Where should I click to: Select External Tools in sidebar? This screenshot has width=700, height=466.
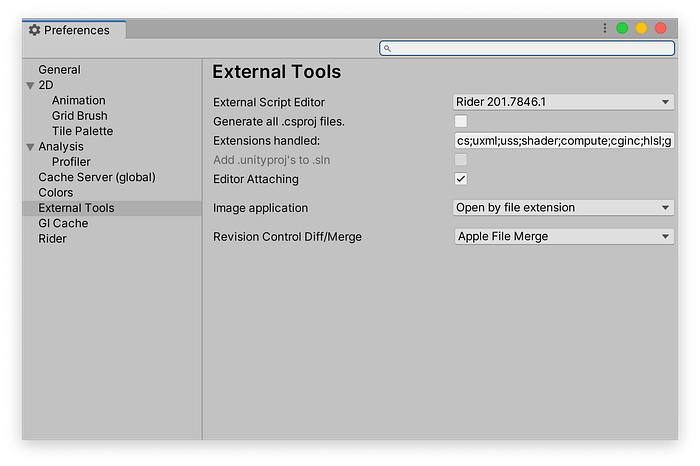coord(112,208)
